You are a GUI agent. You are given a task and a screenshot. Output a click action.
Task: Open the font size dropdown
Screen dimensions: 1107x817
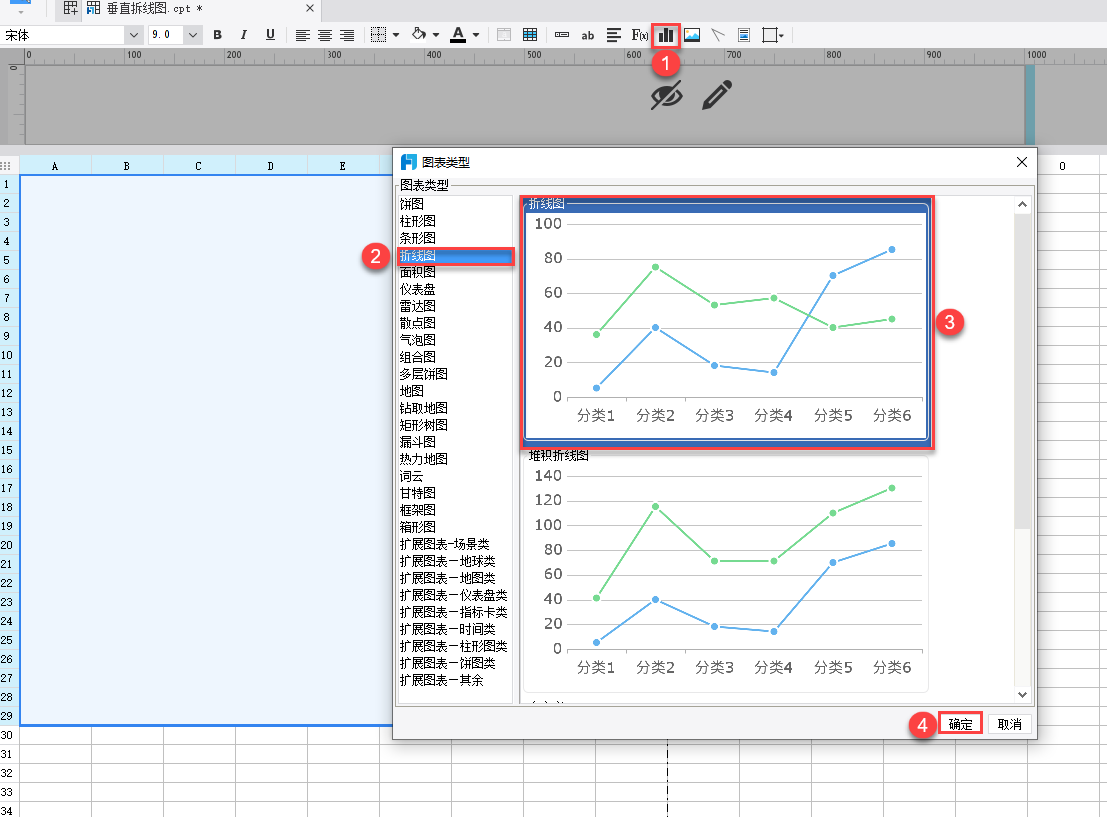pos(193,35)
